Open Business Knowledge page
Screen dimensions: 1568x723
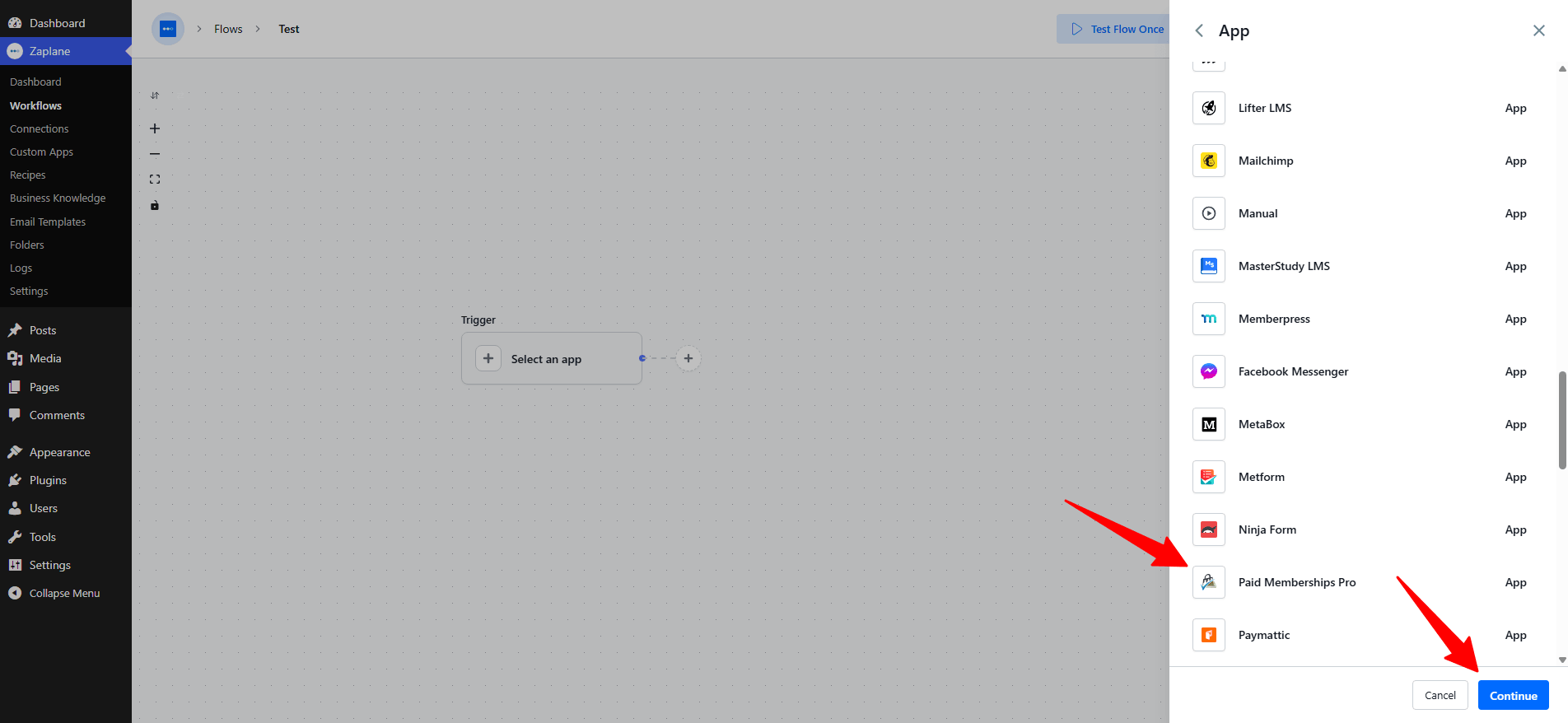(58, 198)
